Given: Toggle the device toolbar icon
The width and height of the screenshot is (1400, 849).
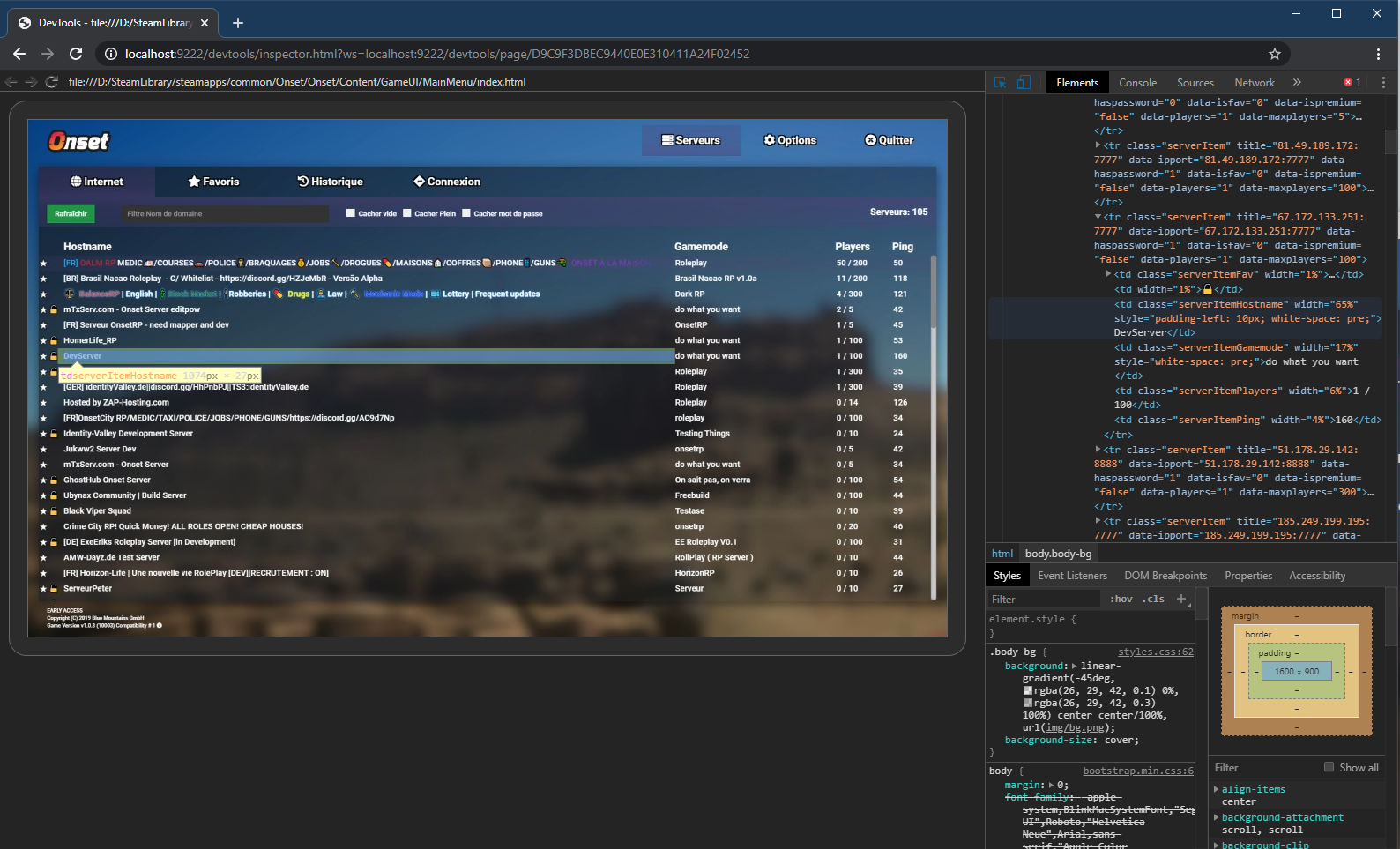Looking at the screenshot, I should click(1024, 82).
